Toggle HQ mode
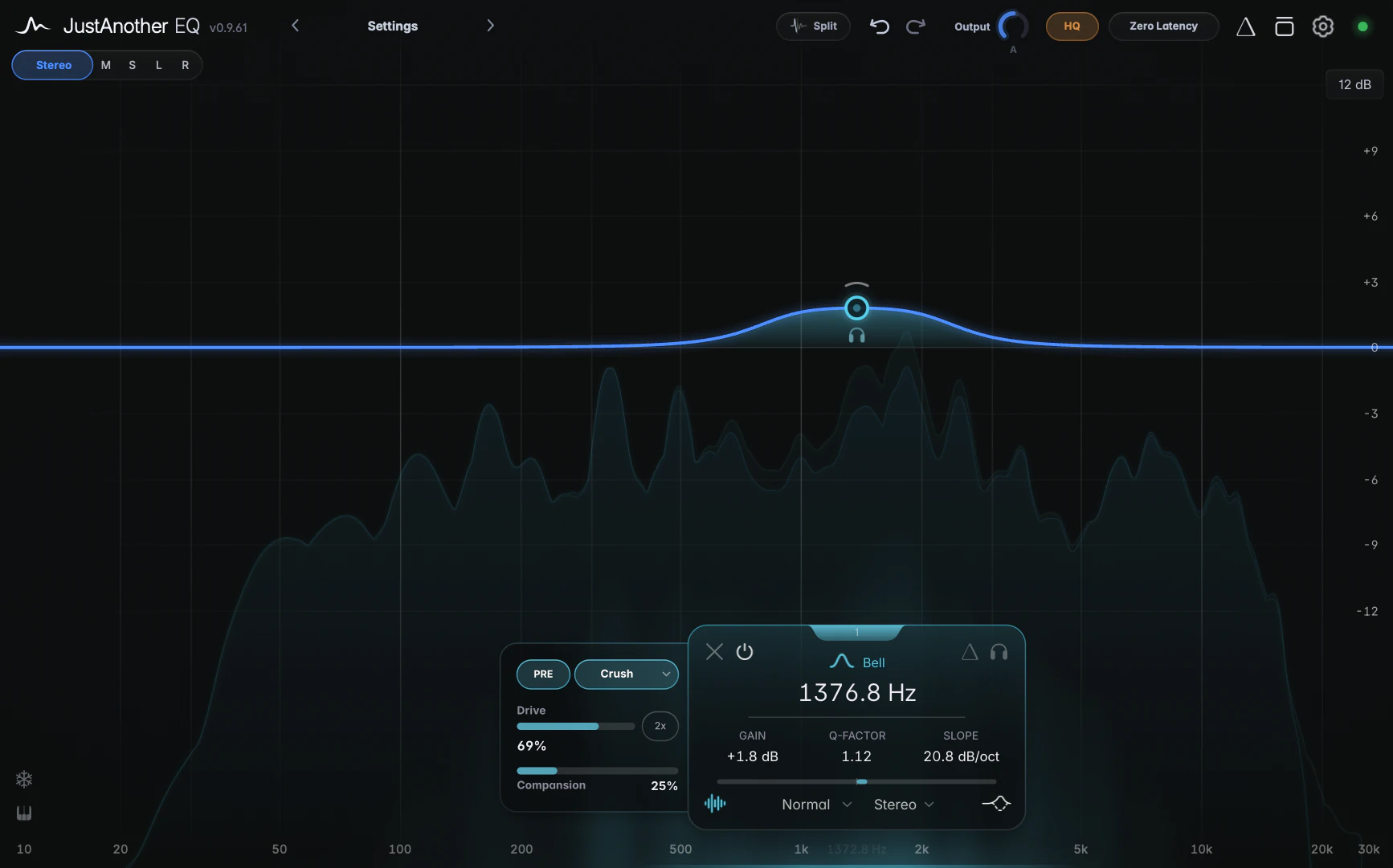This screenshot has height=868, width=1393. click(x=1072, y=26)
